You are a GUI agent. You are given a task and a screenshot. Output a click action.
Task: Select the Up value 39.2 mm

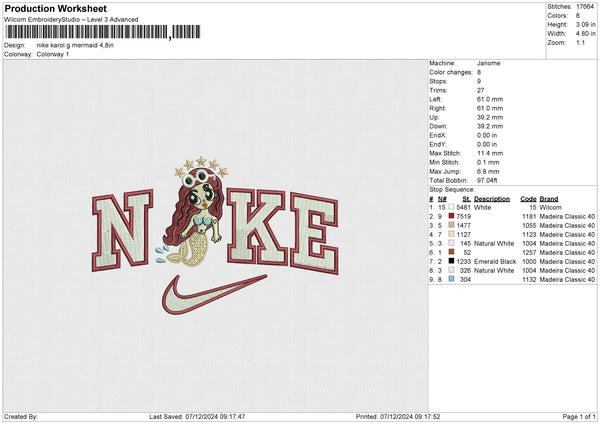[490, 117]
